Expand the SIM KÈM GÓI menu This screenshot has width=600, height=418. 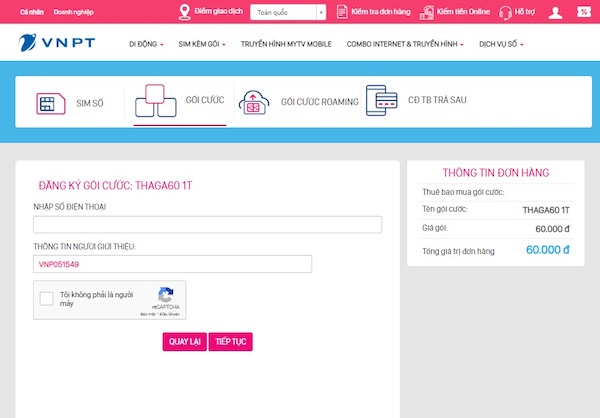pos(202,44)
